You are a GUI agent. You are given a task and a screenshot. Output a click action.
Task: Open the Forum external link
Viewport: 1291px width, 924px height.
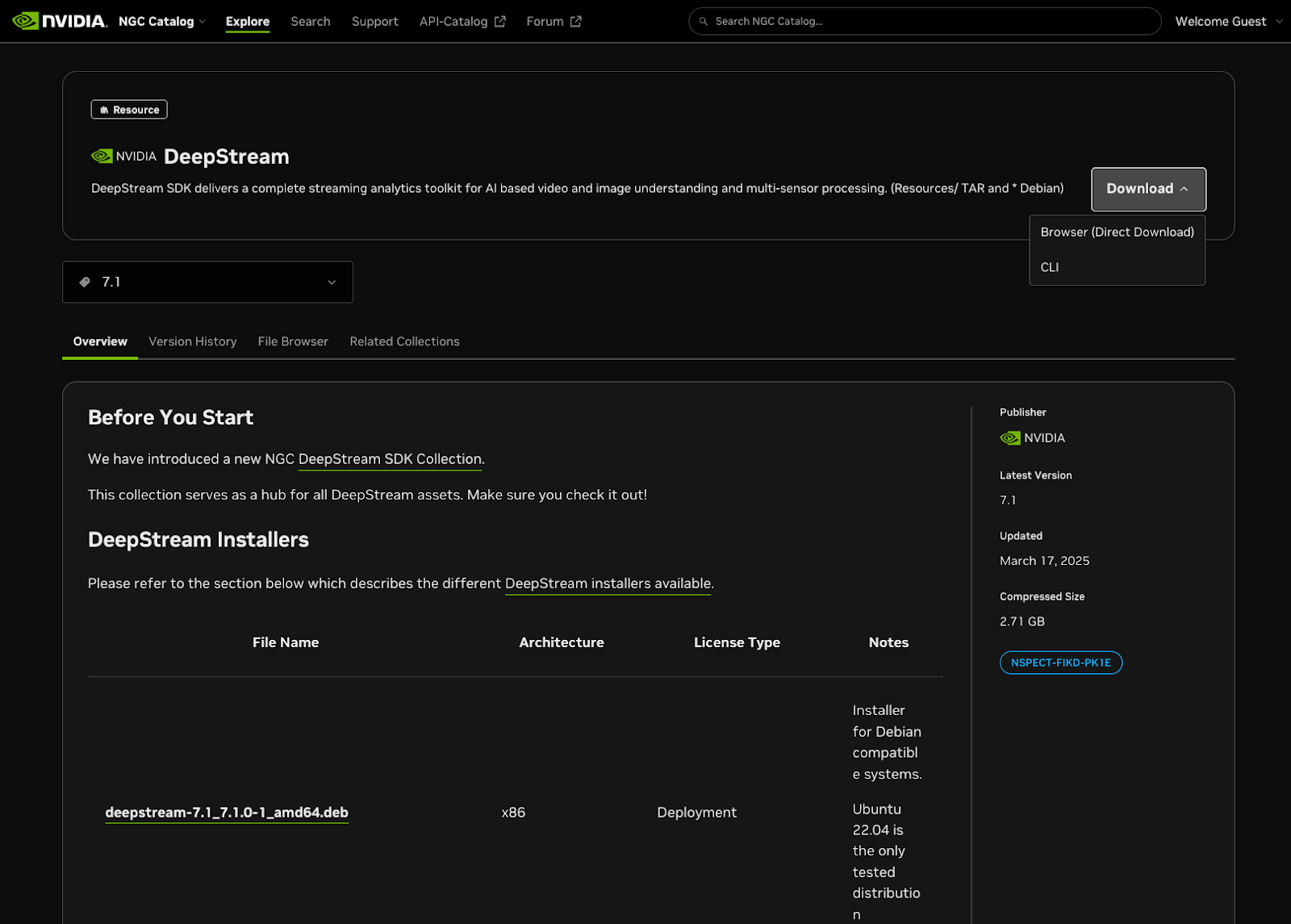tap(554, 21)
